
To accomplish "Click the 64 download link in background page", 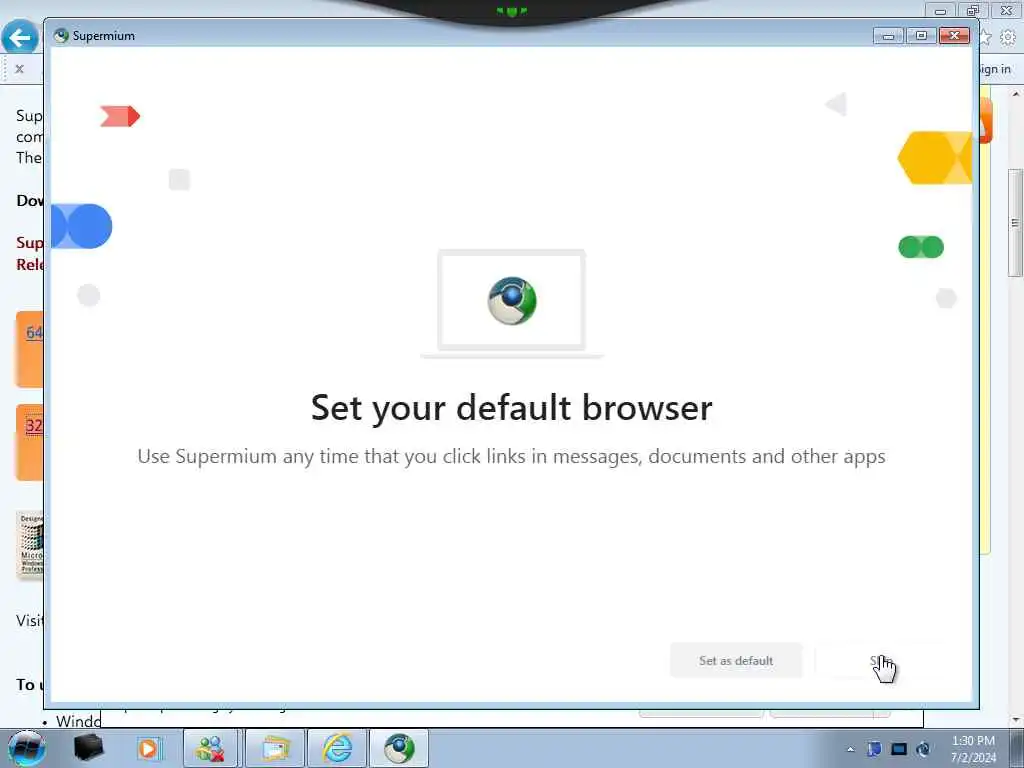I will coord(34,332).
